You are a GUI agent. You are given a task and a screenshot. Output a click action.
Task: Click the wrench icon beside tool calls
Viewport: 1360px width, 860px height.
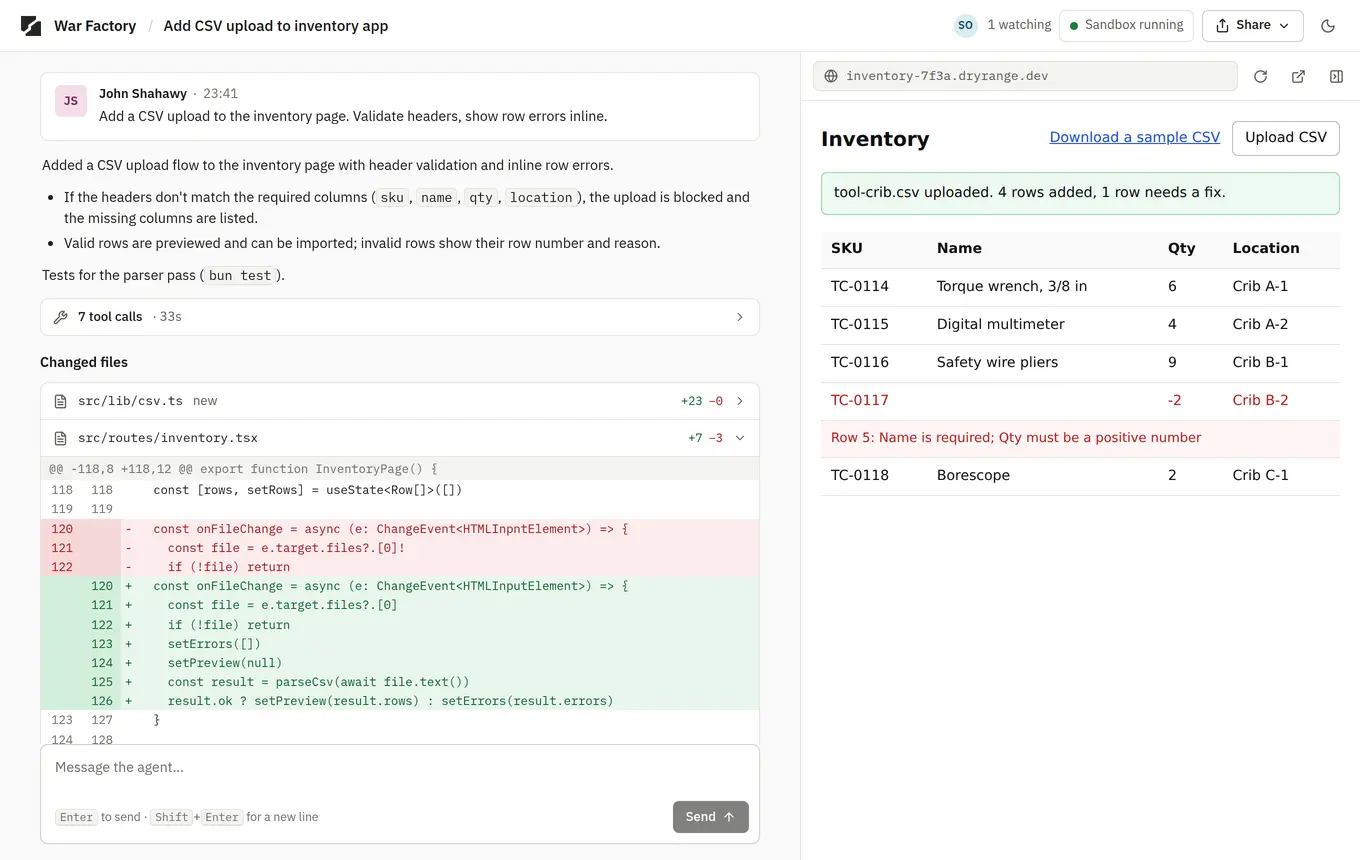click(60, 317)
